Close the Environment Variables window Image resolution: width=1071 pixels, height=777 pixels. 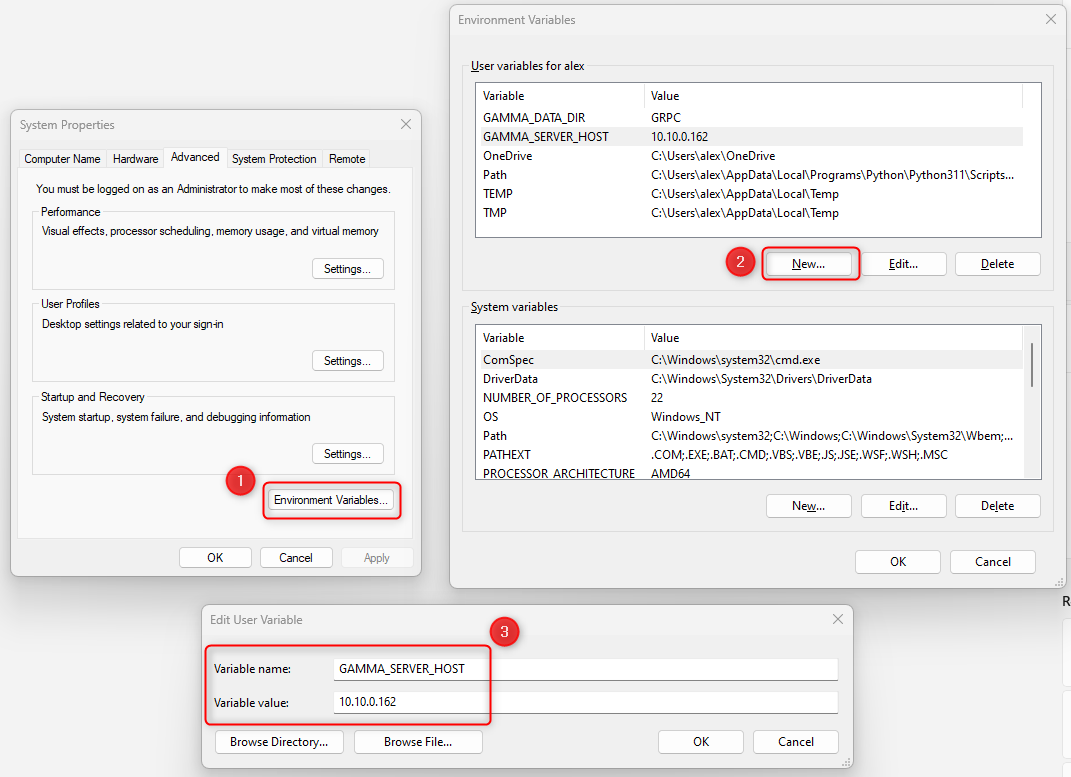tap(1050, 20)
